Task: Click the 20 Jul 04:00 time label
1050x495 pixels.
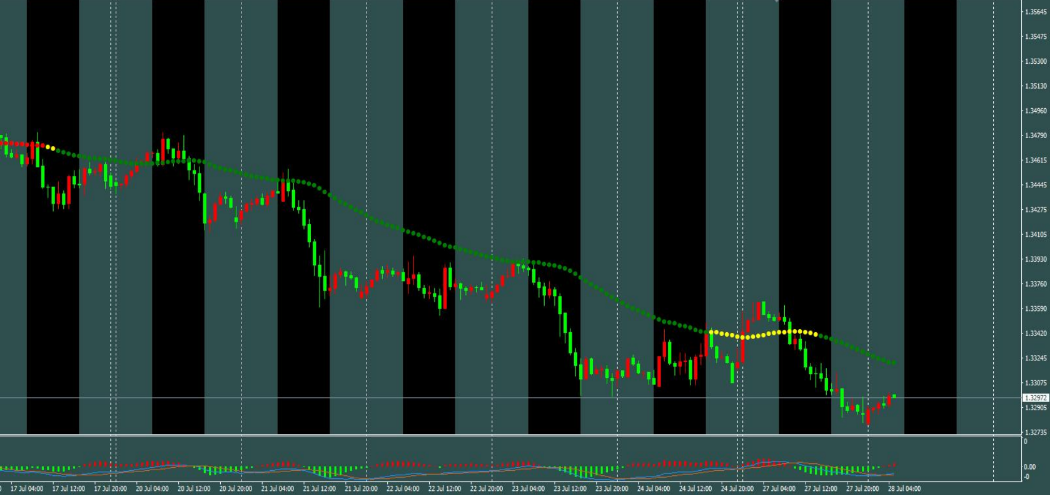Action: (x=152, y=489)
